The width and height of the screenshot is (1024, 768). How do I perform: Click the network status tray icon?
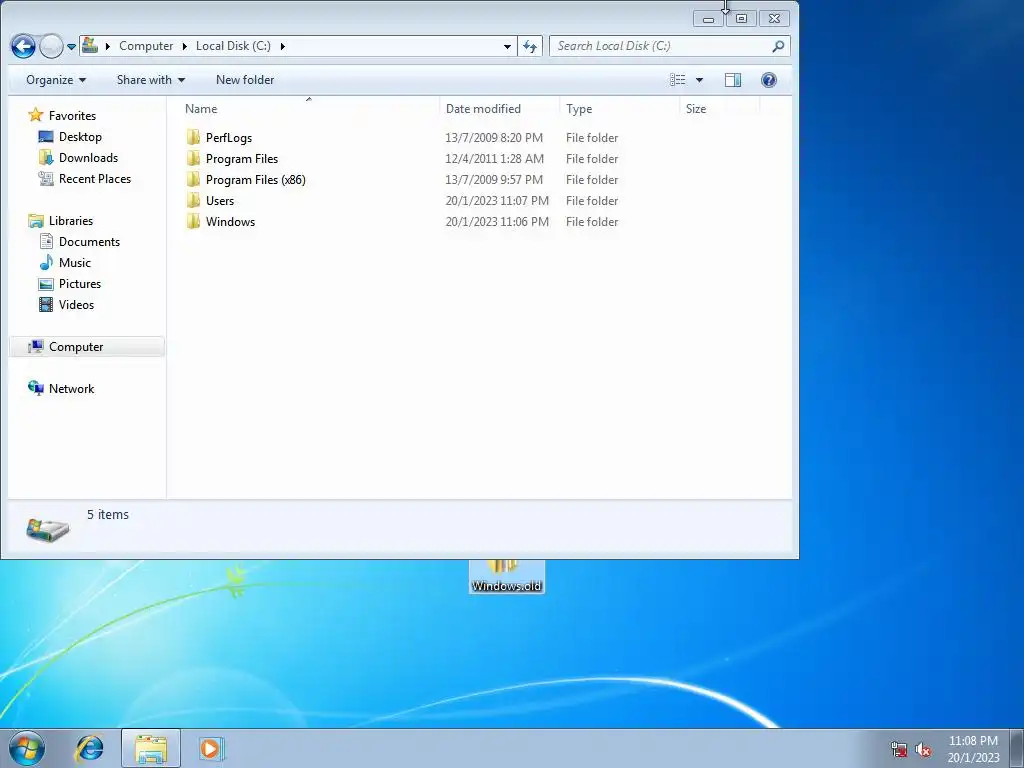tap(899, 749)
